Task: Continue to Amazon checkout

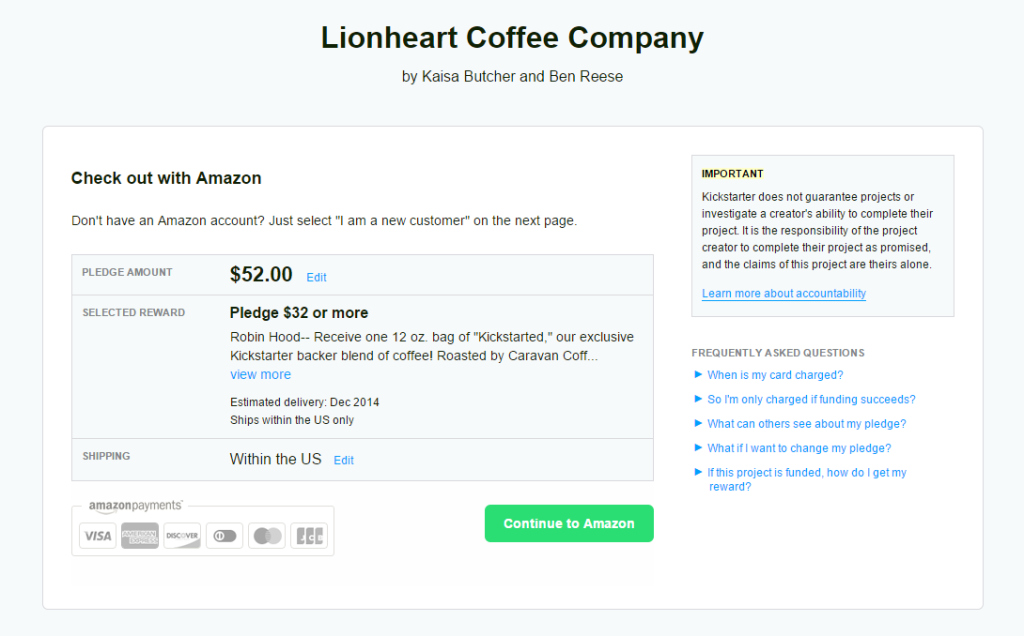Action: pos(569,523)
